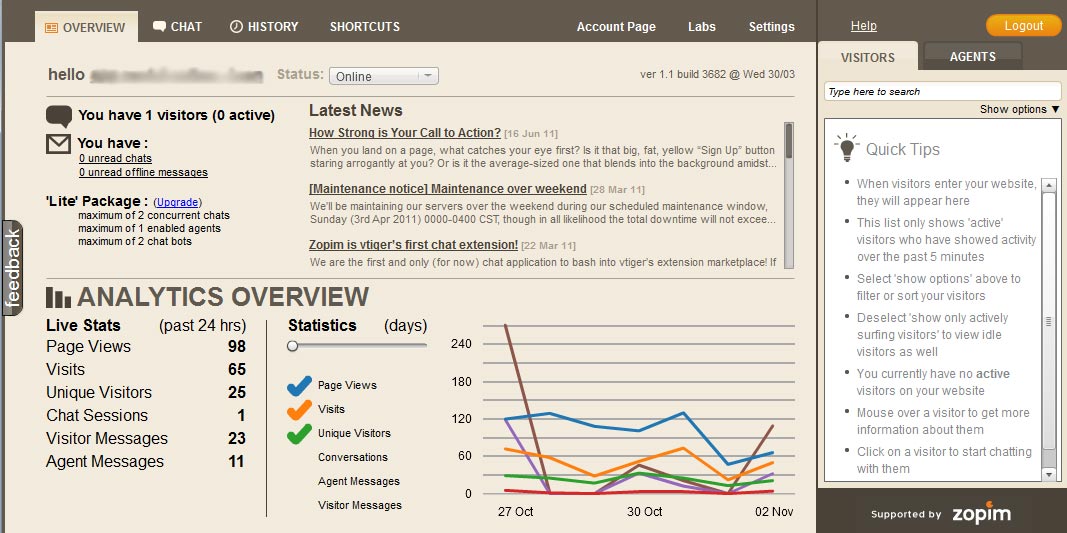Click the Overview tab icon
Image resolution: width=1067 pixels, height=533 pixels.
tap(51, 28)
